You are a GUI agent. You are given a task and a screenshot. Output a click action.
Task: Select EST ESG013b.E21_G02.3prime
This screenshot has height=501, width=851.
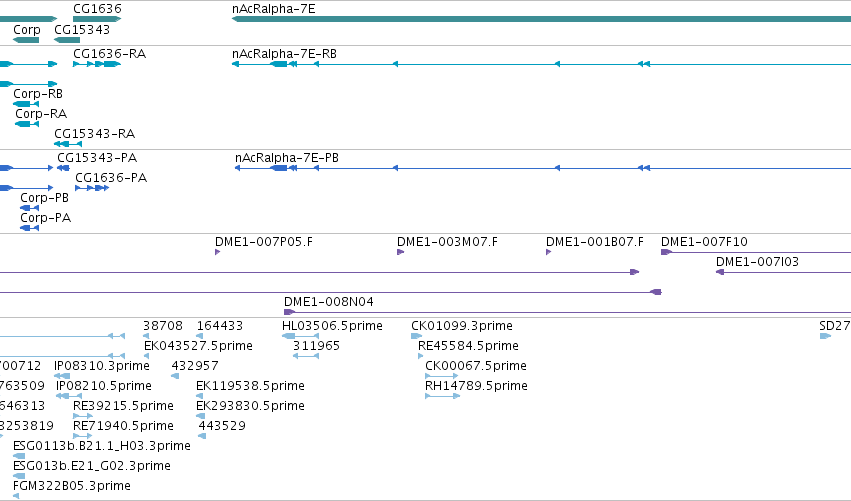[x=92, y=466]
